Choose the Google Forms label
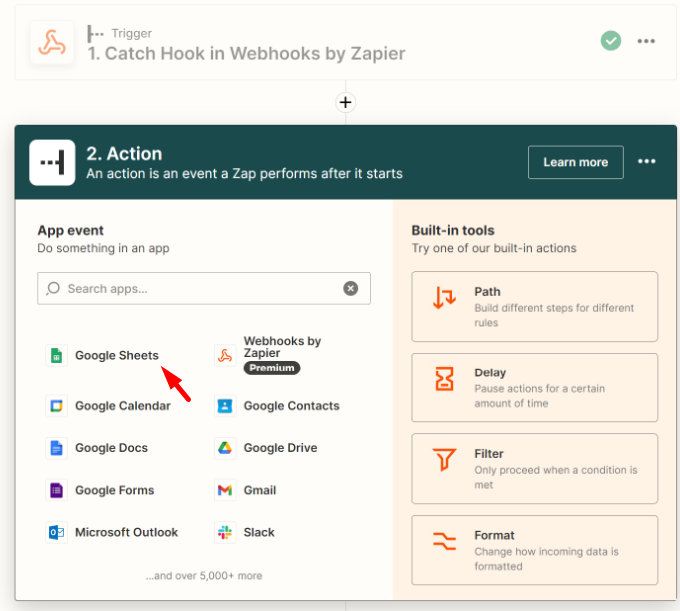This screenshot has width=680, height=611. [114, 490]
